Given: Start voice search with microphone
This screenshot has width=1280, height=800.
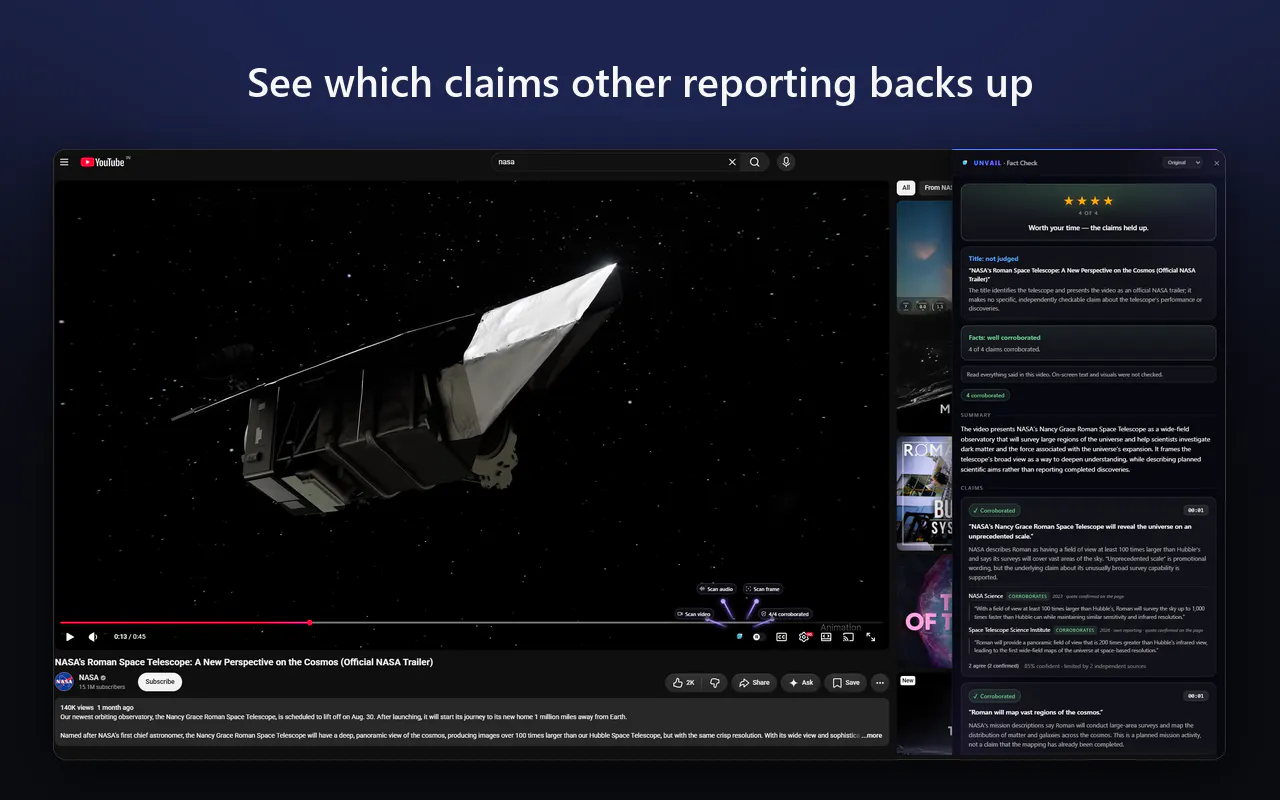Looking at the screenshot, I should tap(786, 162).
